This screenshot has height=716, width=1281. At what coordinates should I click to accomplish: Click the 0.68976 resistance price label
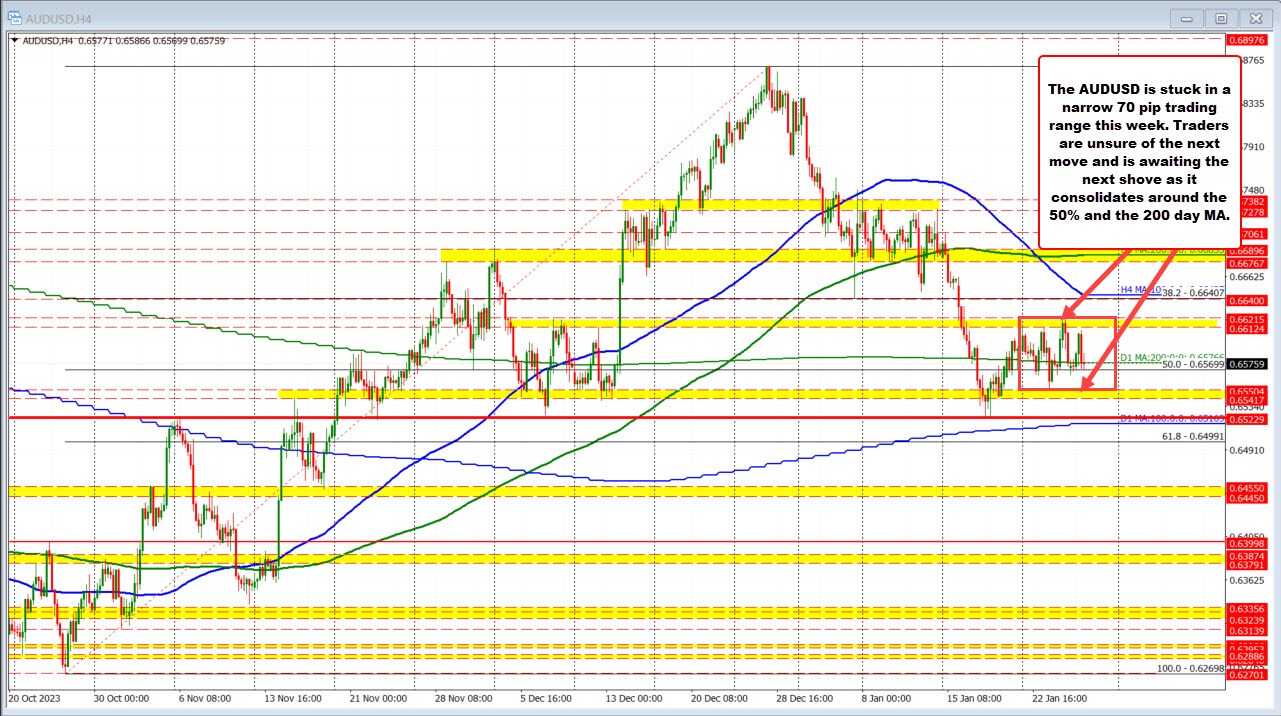tap(1246, 42)
